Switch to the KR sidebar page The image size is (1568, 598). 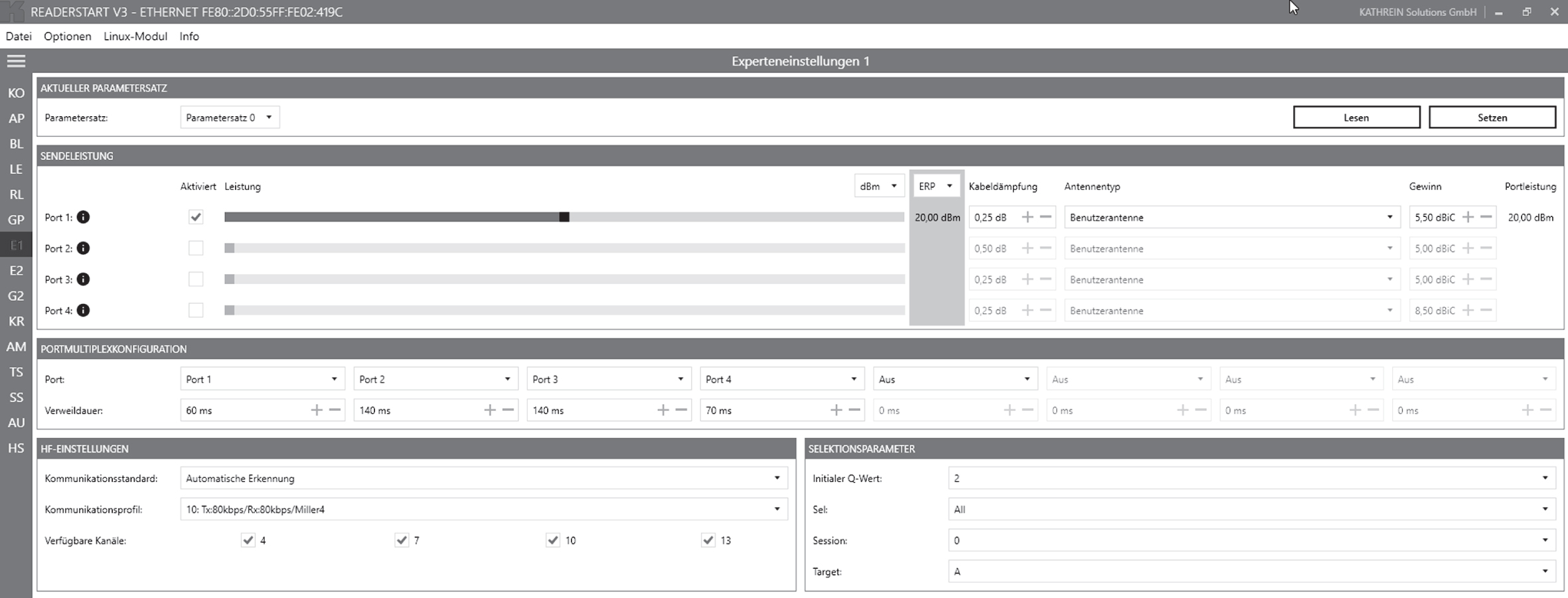click(x=16, y=321)
